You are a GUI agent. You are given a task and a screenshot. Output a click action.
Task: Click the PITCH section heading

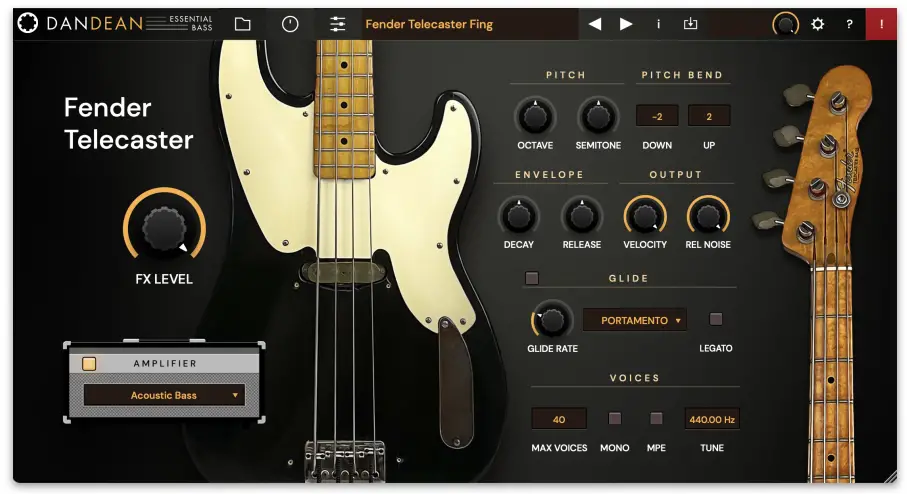(566, 75)
